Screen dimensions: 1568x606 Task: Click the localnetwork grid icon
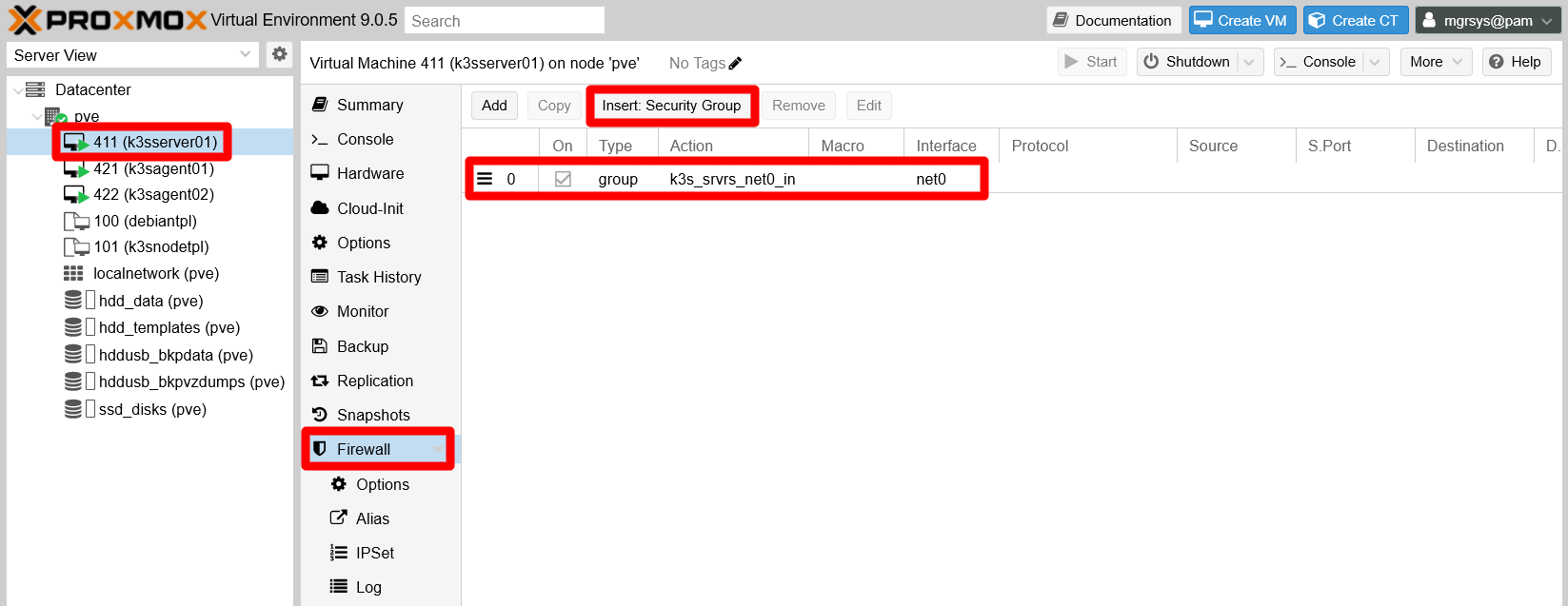coord(73,273)
